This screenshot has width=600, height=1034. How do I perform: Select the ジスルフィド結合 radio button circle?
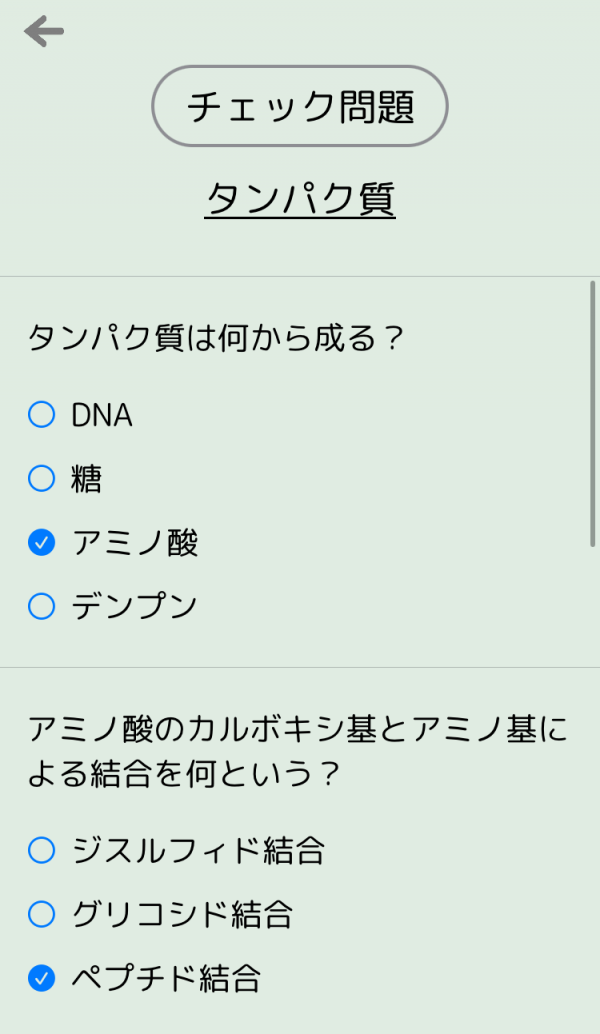41,850
